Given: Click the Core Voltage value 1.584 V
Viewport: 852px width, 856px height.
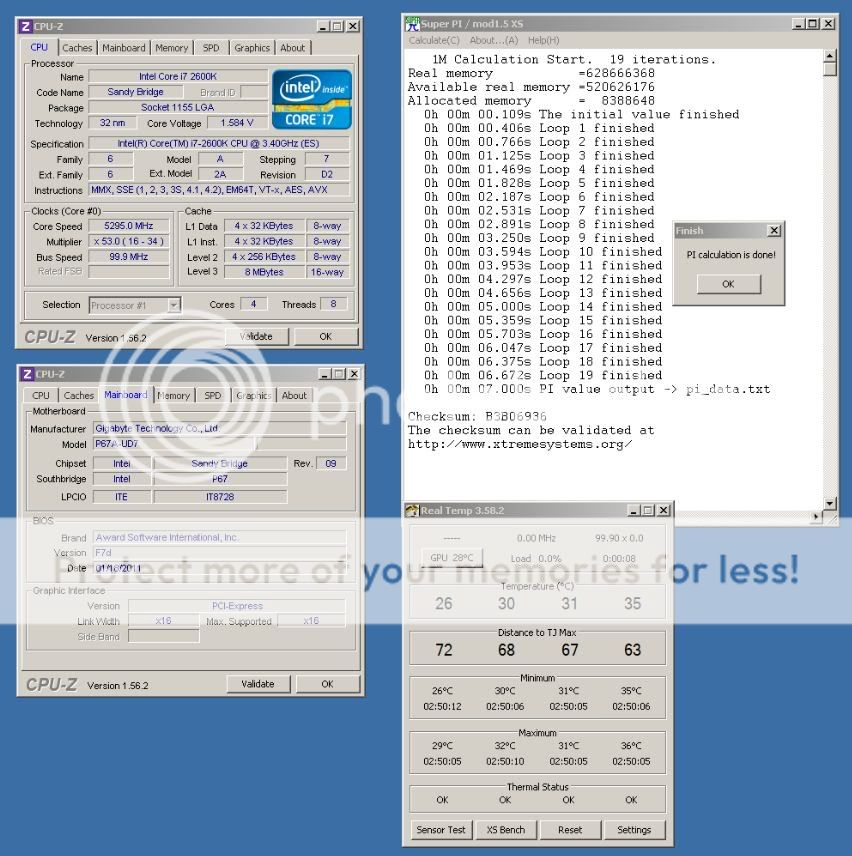Looking at the screenshot, I should point(237,123).
